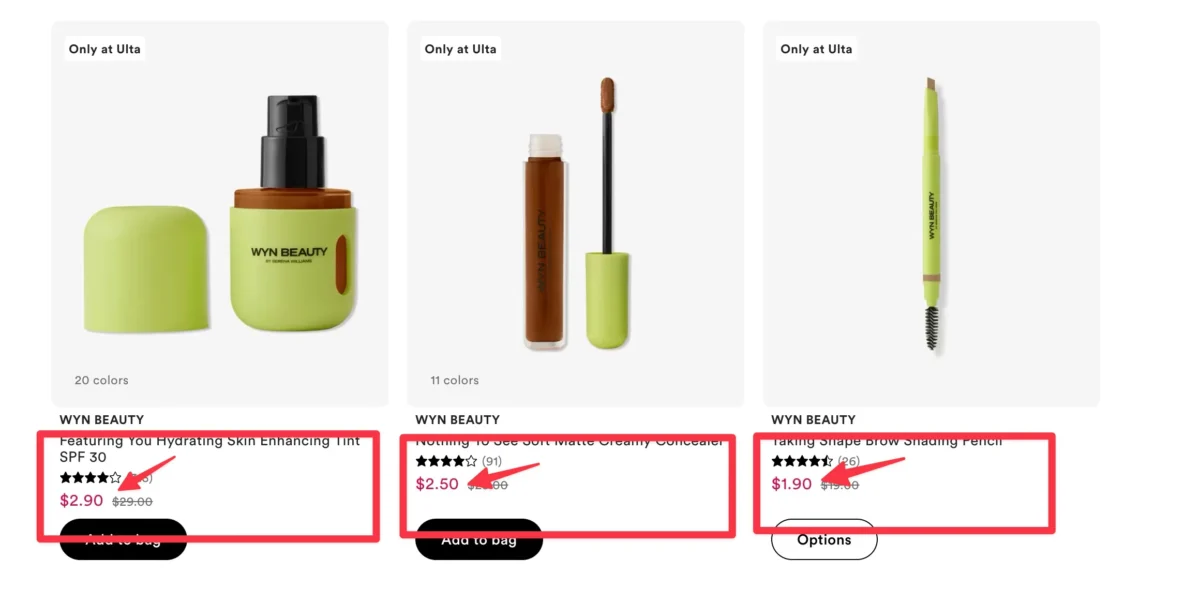The width and height of the screenshot is (1200, 604).
Task: Click Add to bag for the Concealer
Action: 479,540
